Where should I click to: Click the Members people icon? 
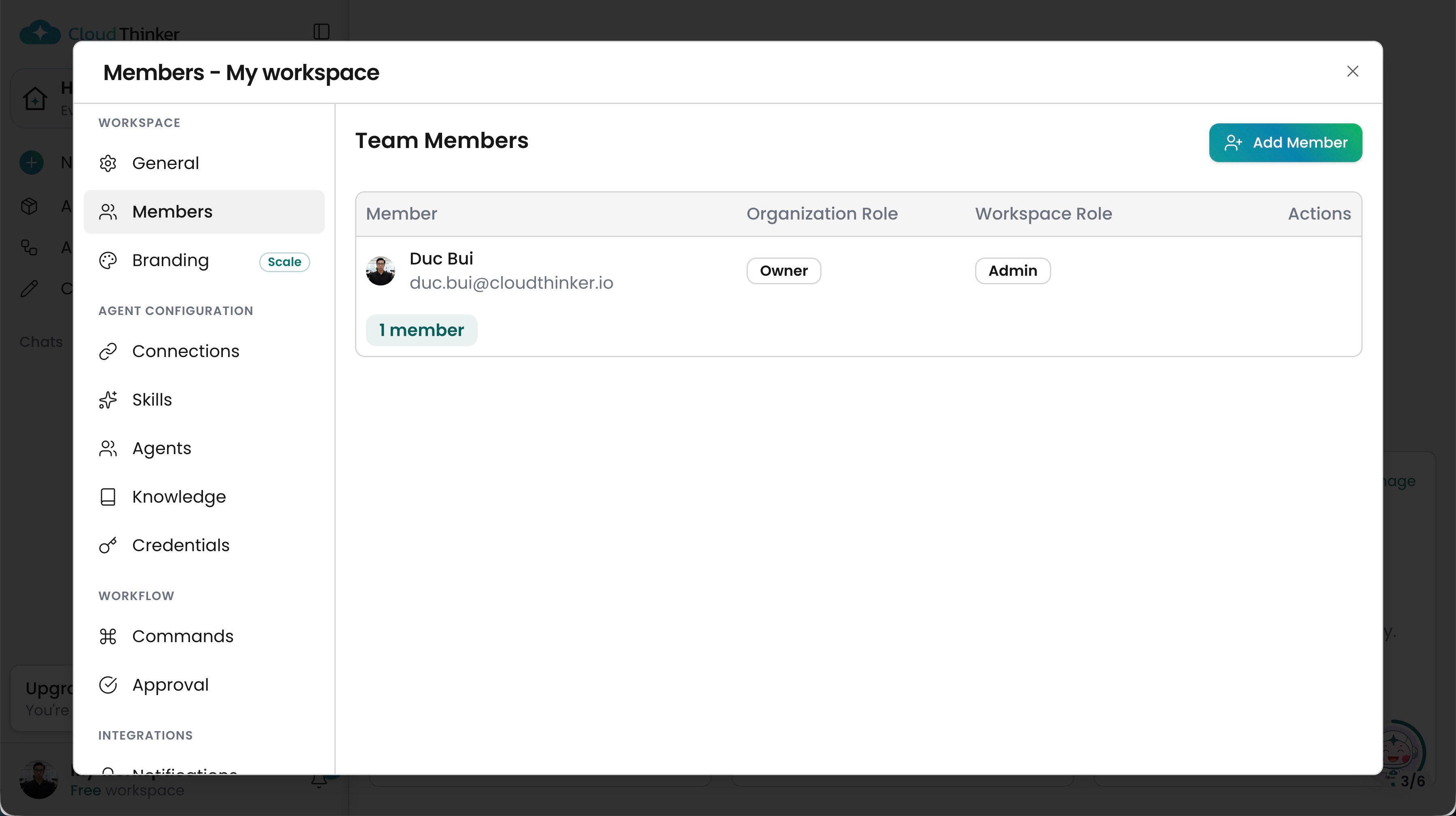tap(108, 212)
